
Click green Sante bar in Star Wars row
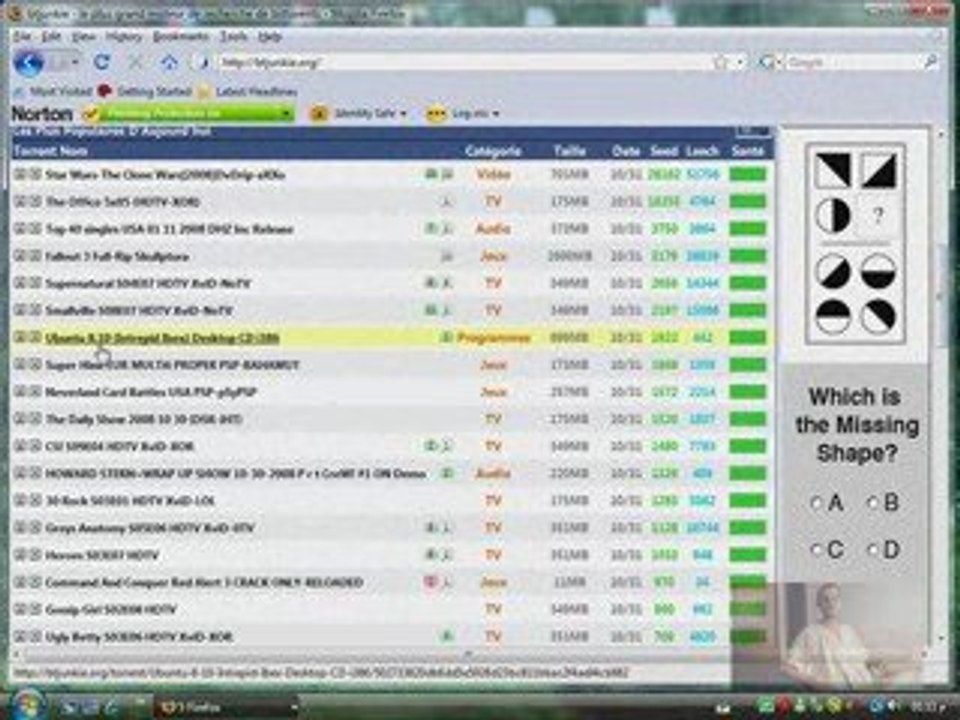748,174
